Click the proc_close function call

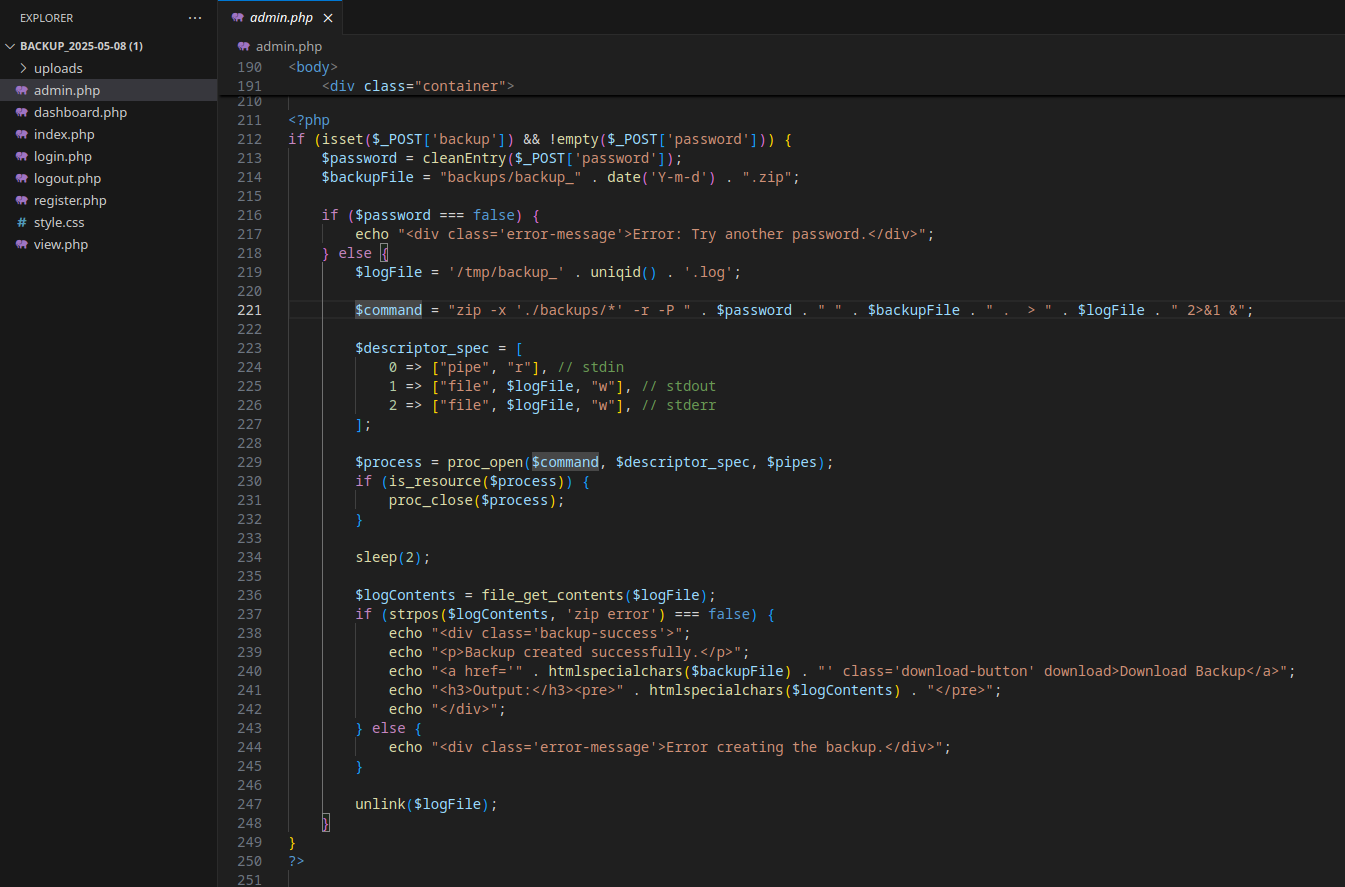(431, 500)
